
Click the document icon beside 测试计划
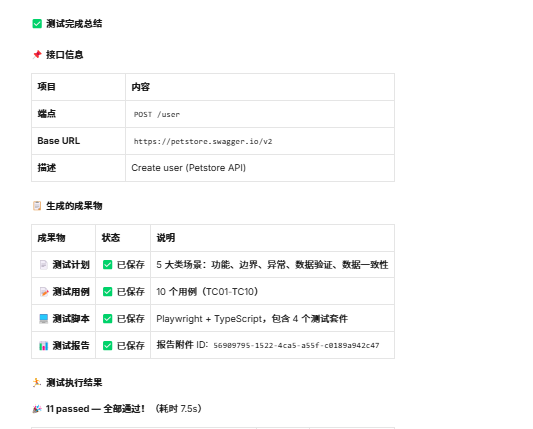click(44, 265)
